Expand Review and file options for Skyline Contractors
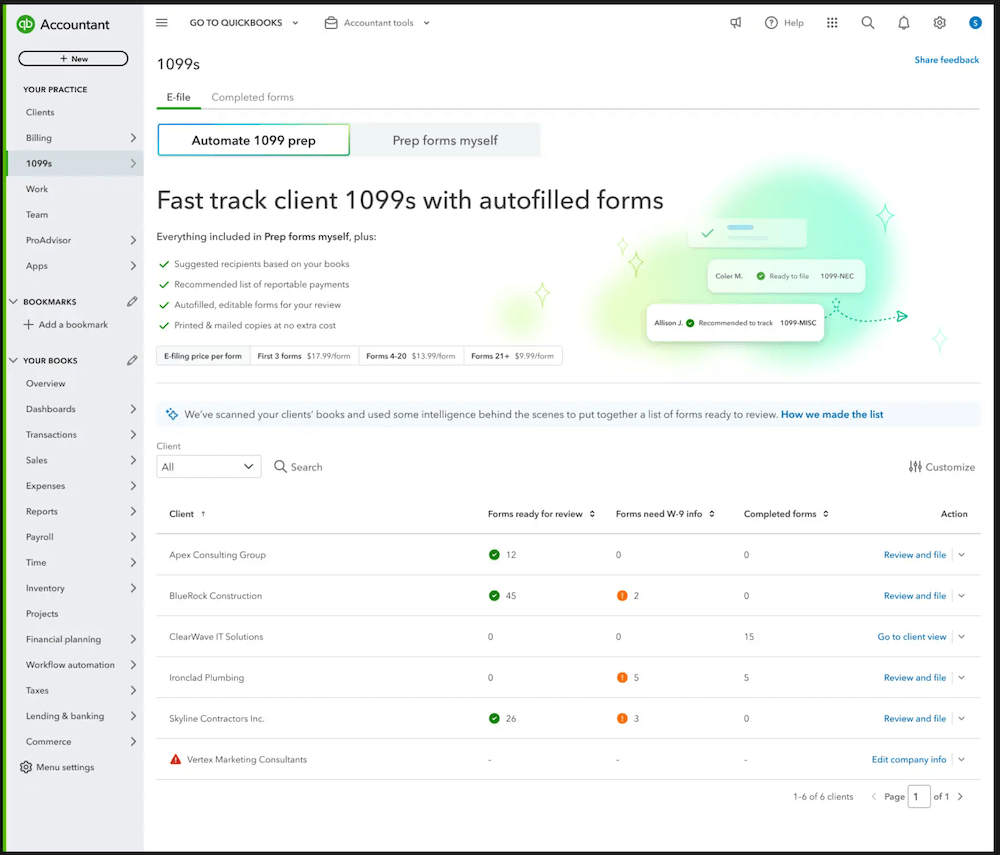The height and width of the screenshot is (855, 1000). [962, 718]
